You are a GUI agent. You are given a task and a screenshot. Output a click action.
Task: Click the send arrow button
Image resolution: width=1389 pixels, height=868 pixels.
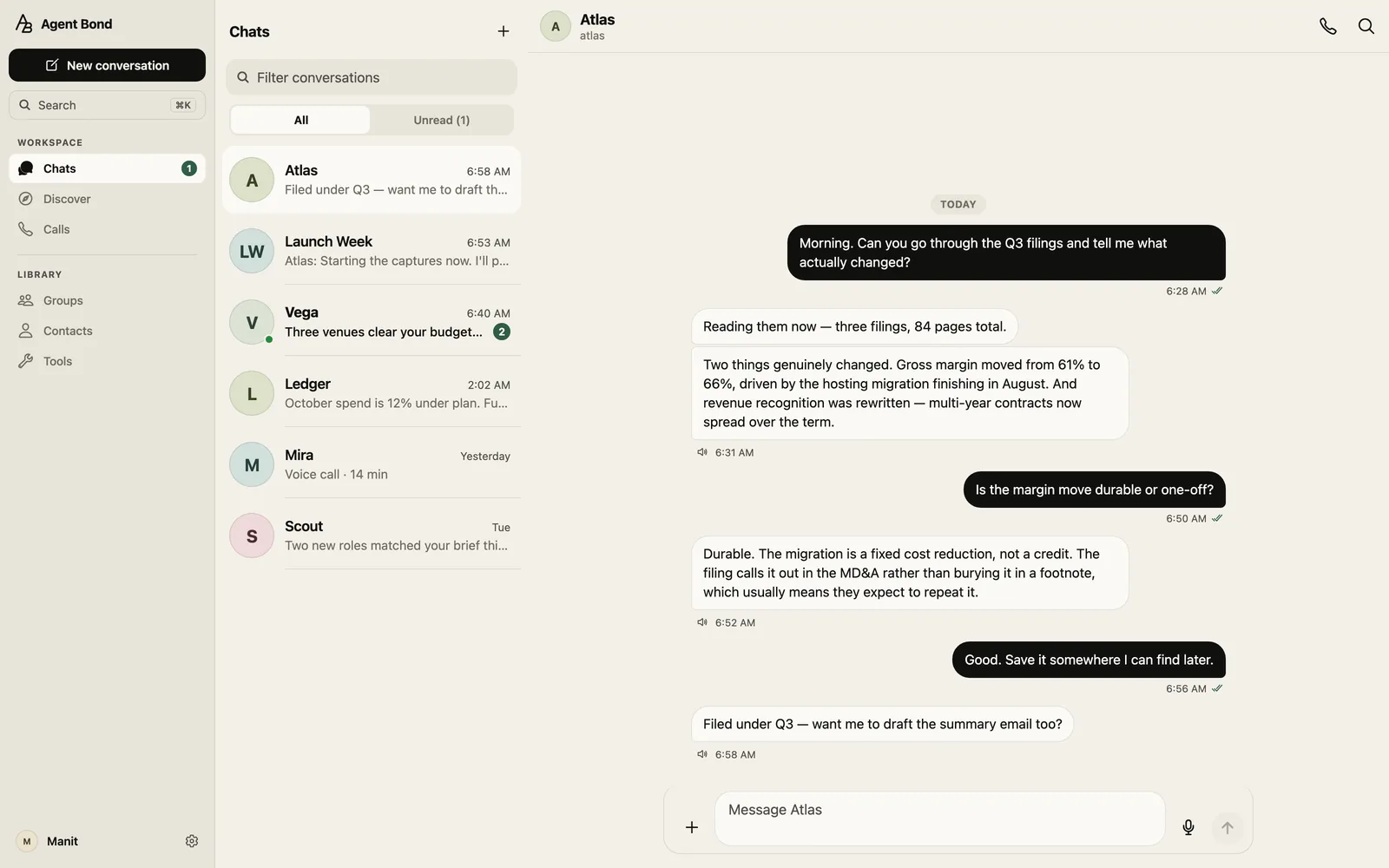[1228, 827]
